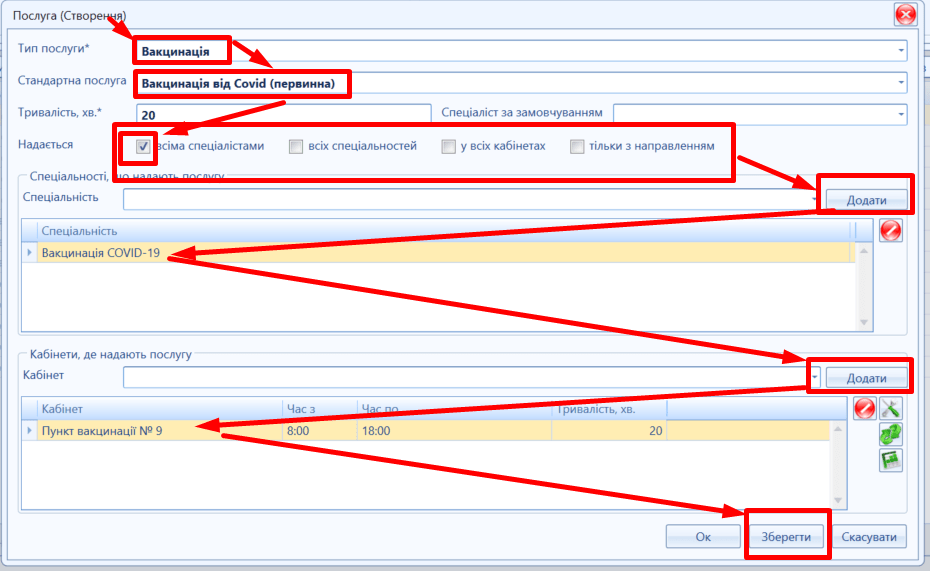Check the 'тільки з направленням' checkbox
Image resolution: width=930 pixels, height=571 pixels.
[577, 147]
